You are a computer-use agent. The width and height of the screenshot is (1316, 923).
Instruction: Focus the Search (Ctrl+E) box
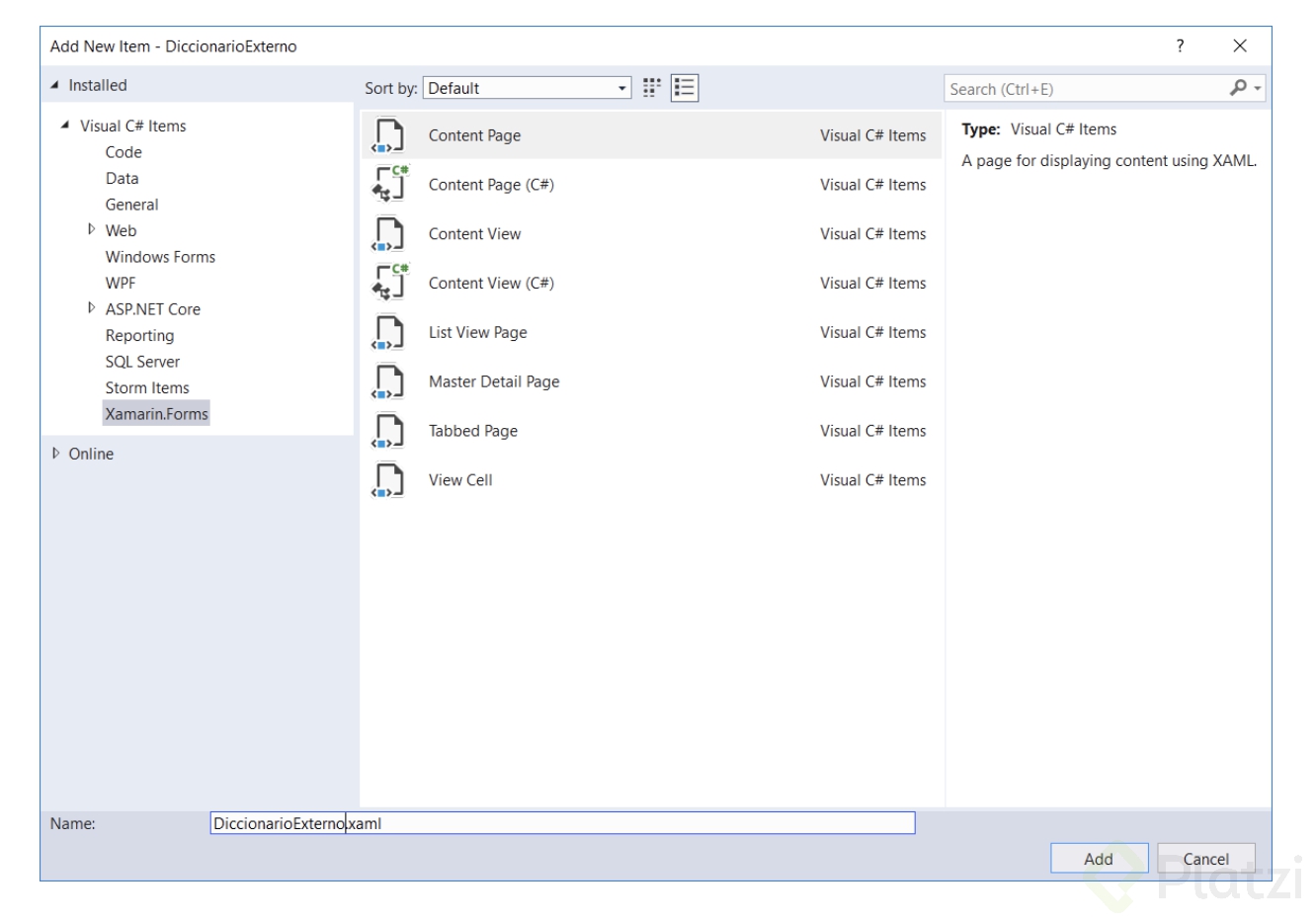[1087, 89]
